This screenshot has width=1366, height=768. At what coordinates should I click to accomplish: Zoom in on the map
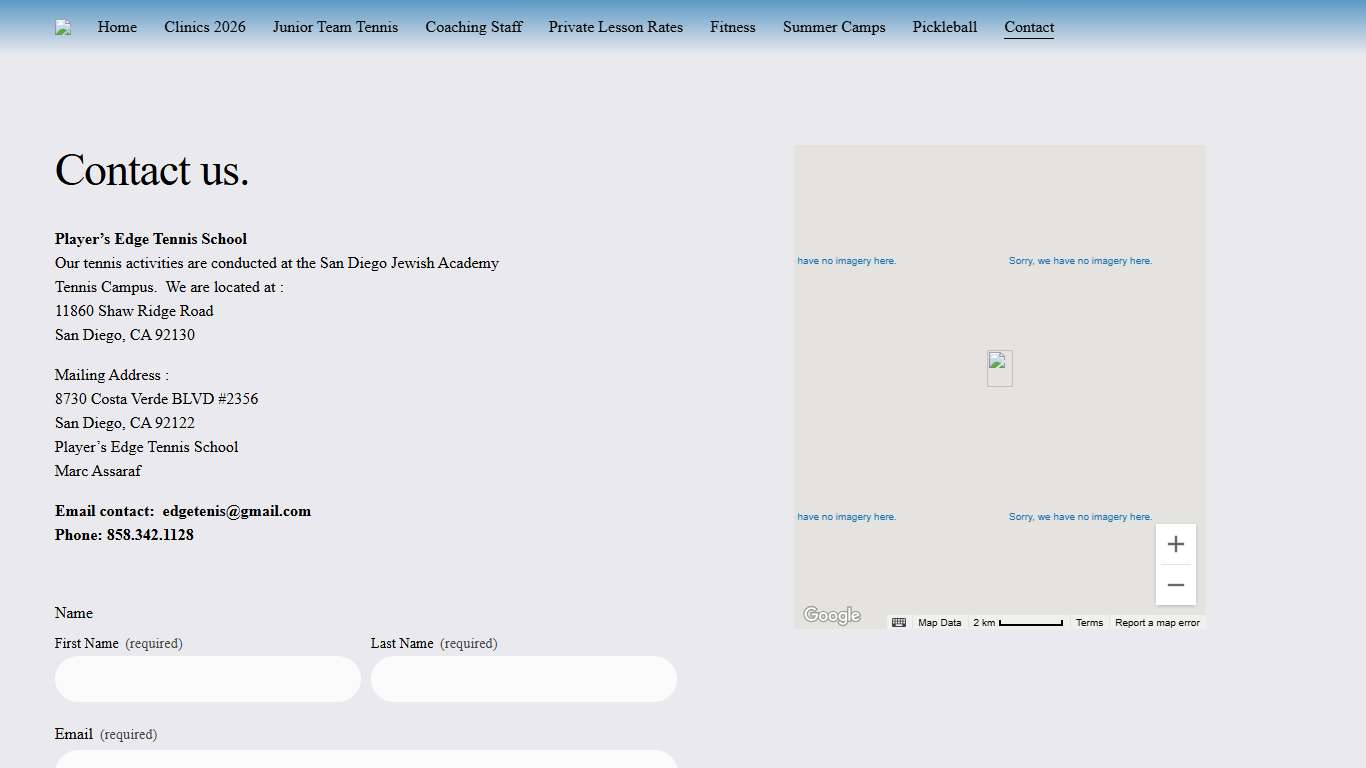point(1176,544)
